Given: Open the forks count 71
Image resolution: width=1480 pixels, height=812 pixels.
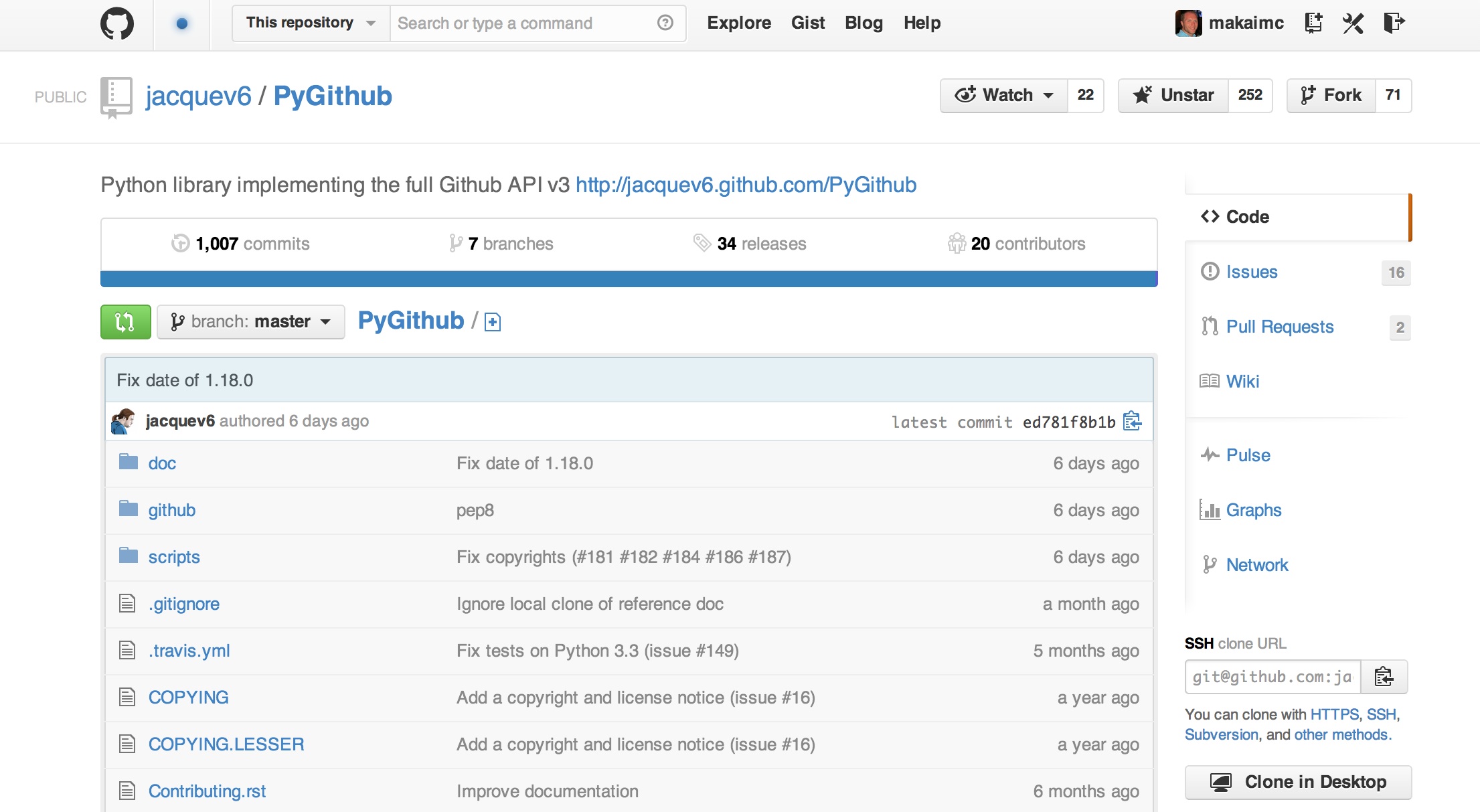Looking at the screenshot, I should point(1393,95).
